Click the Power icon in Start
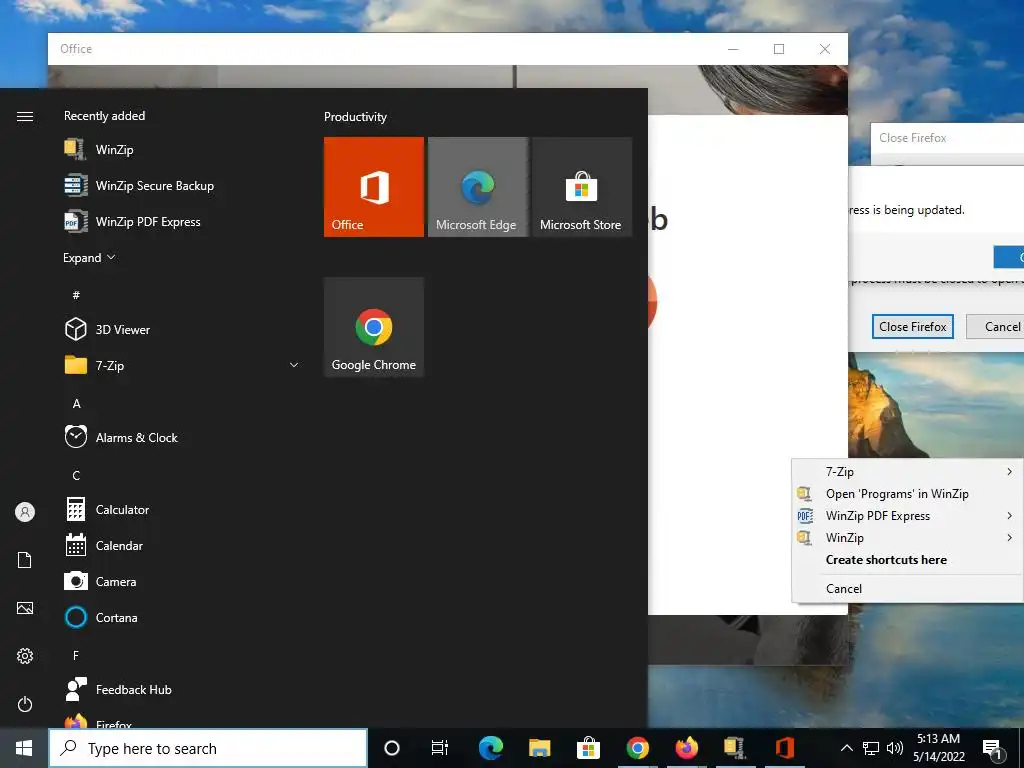 point(25,704)
